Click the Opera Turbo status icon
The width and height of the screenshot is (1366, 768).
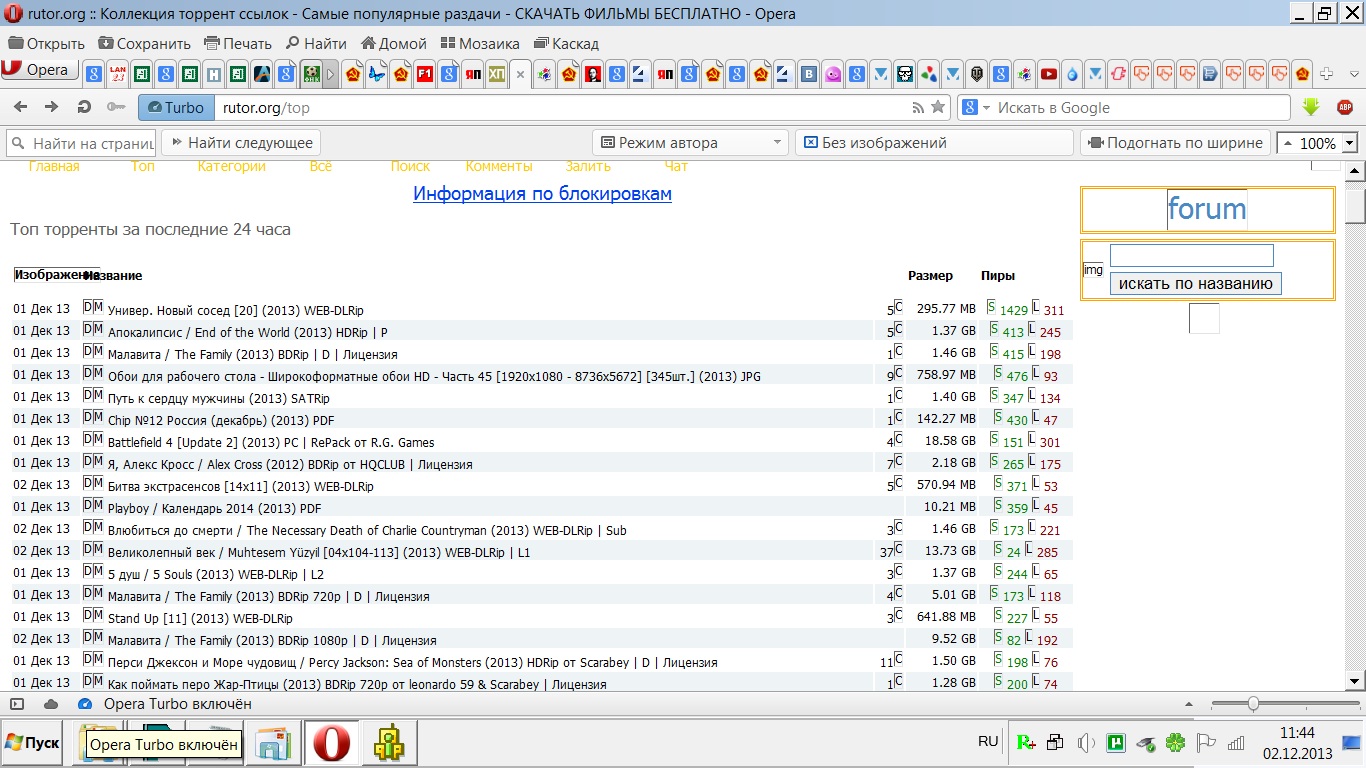(x=84, y=704)
